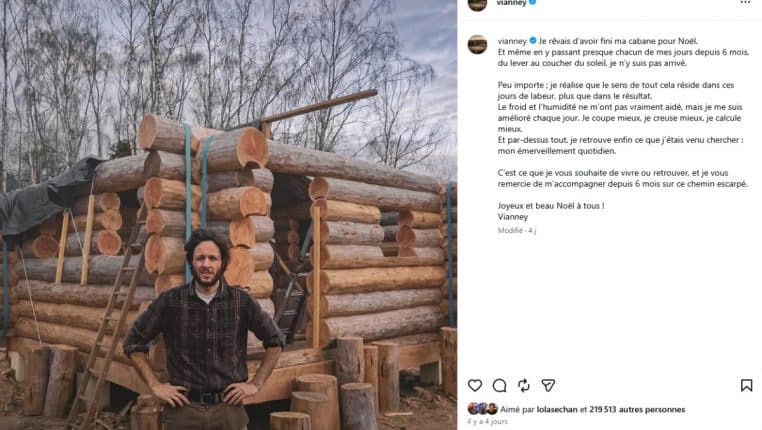
Task: Click the man standing in the photo
Action: click(205, 330)
